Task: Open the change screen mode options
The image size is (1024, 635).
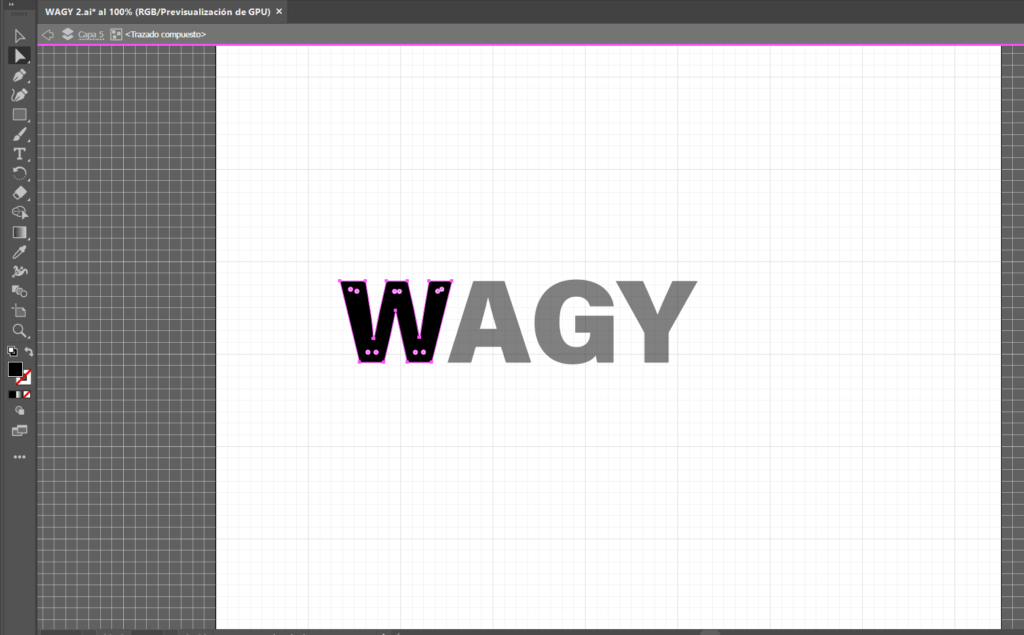Action: click(19, 431)
